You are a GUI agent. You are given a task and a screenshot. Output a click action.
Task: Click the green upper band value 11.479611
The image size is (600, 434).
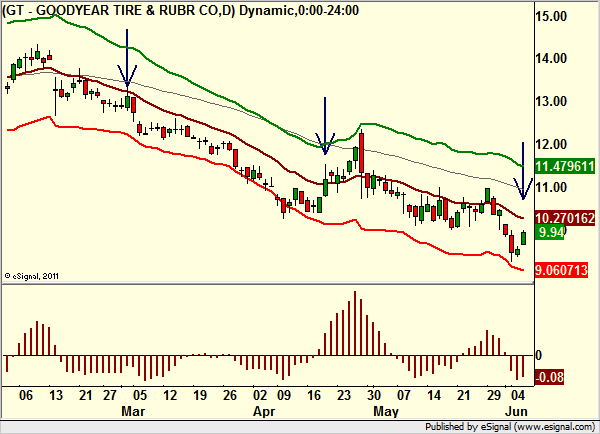[564, 166]
